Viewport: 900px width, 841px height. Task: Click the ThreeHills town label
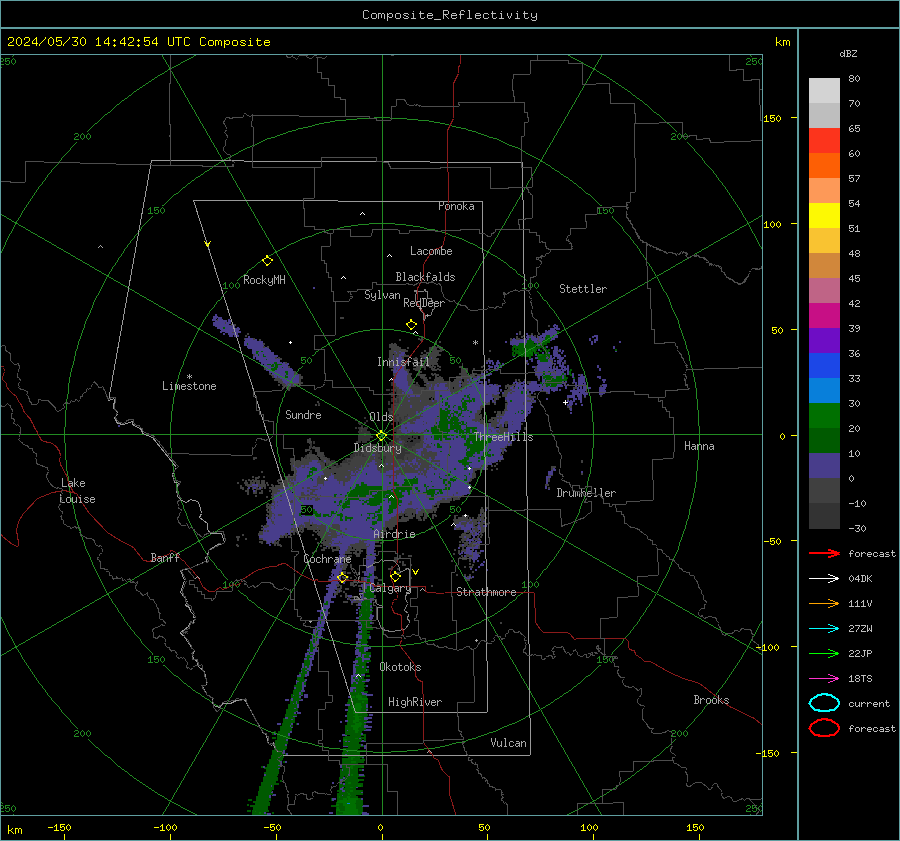tap(503, 437)
